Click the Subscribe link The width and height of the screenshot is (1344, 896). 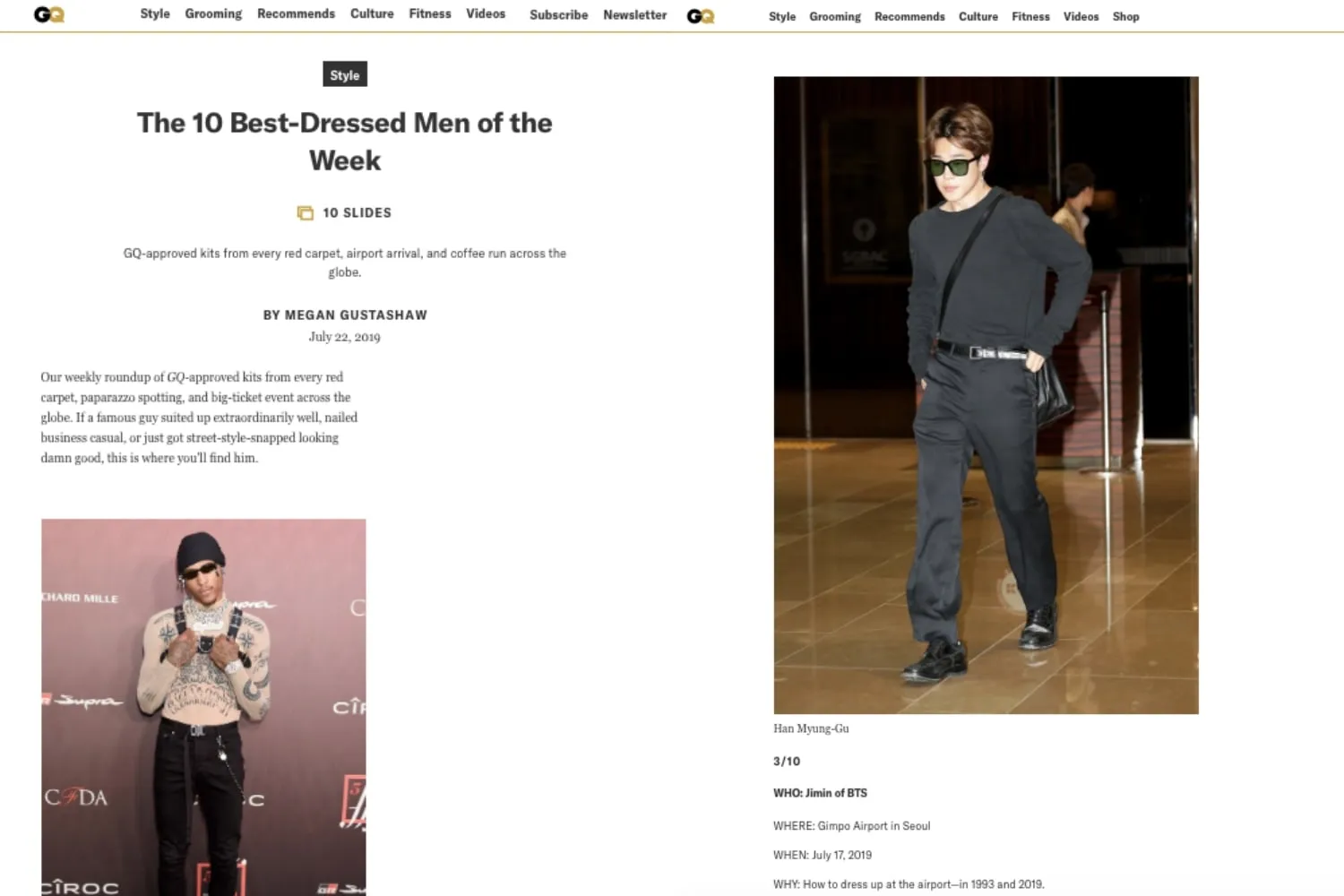point(559,14)
